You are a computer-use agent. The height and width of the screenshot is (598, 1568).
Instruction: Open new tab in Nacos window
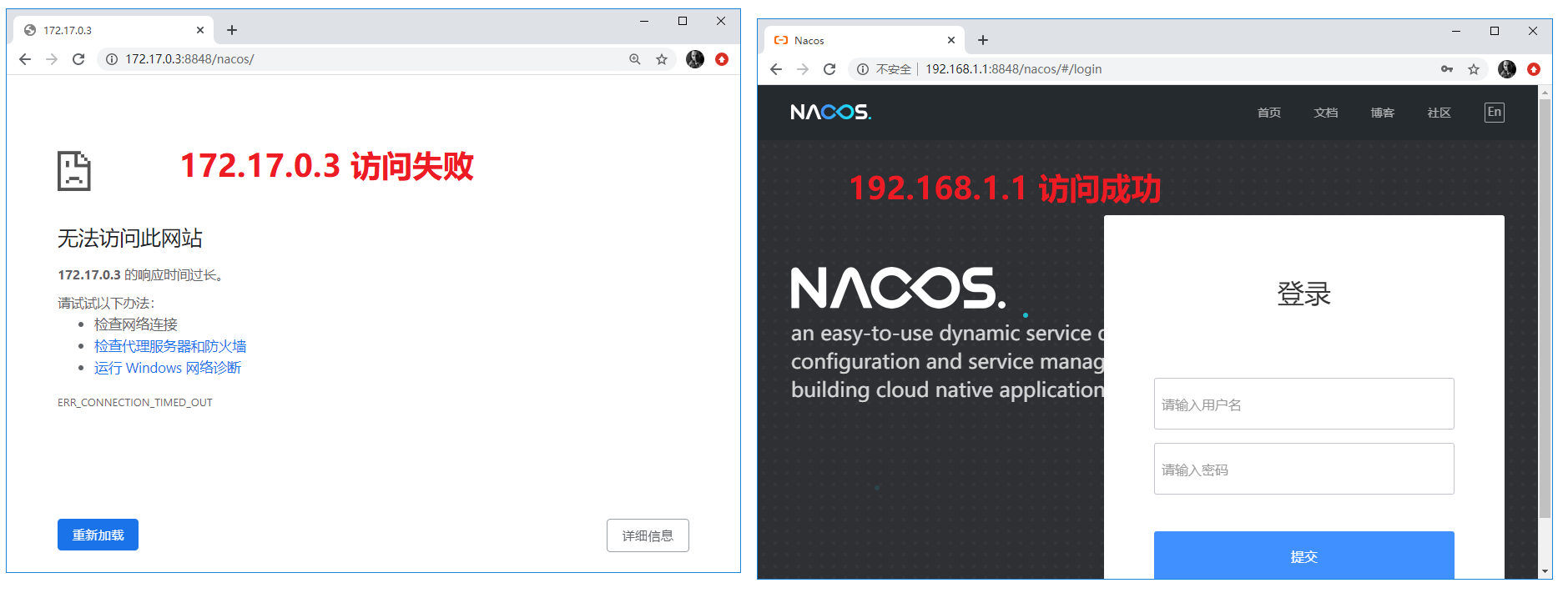point(983,40)
